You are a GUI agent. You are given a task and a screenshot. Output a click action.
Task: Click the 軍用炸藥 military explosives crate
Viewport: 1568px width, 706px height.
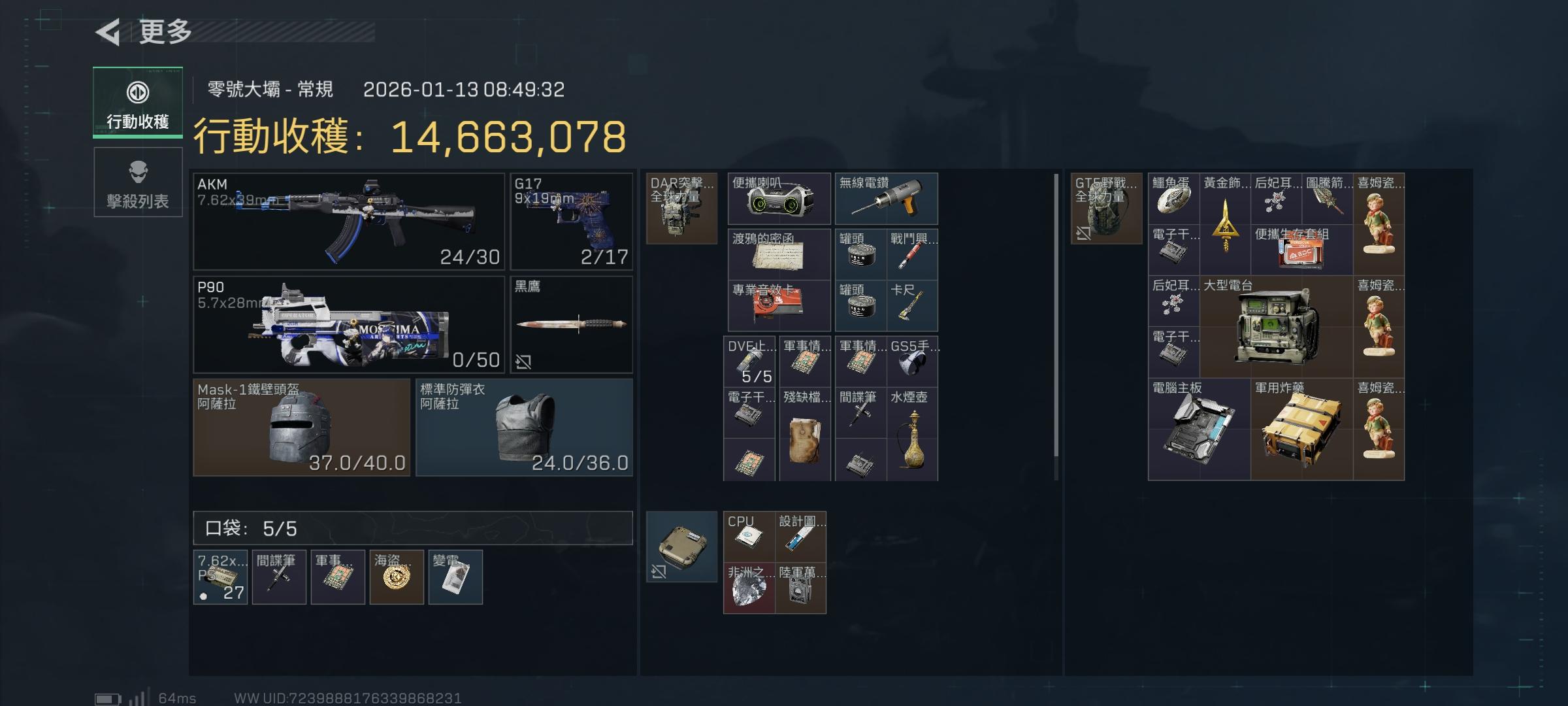[x=1301, y=429]
